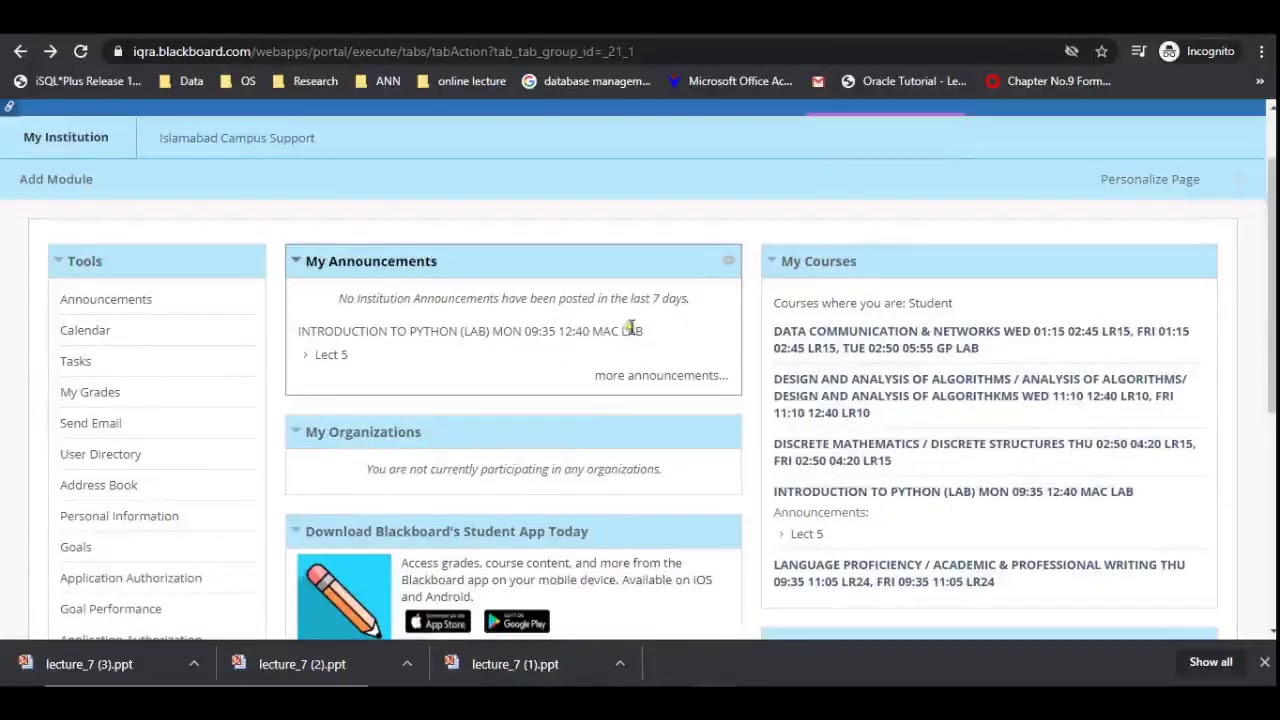Bookmark this page with star icon
Image resolution: width=1280 pixels, height=720 pixels.
tap(1101, 51)
